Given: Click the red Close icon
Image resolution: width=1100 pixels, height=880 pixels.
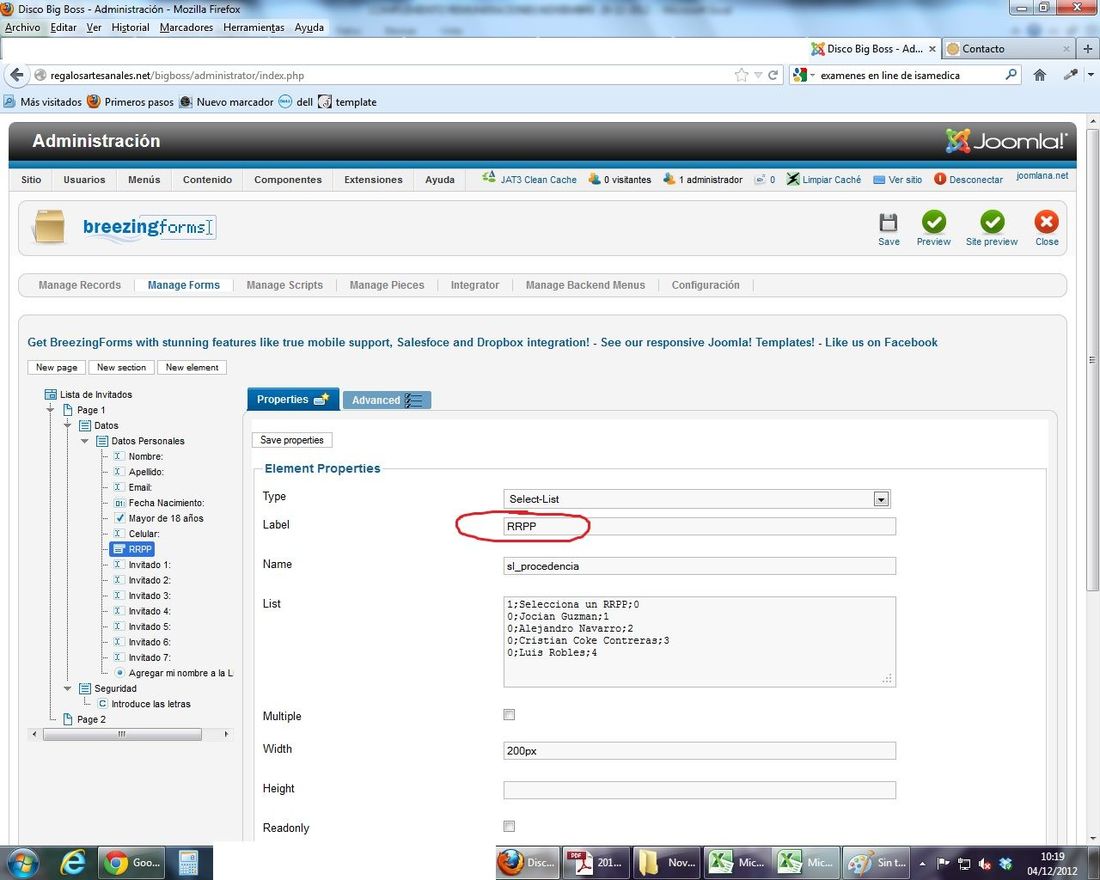Looking at the screenshot, I should click(x=1046, y=222).
